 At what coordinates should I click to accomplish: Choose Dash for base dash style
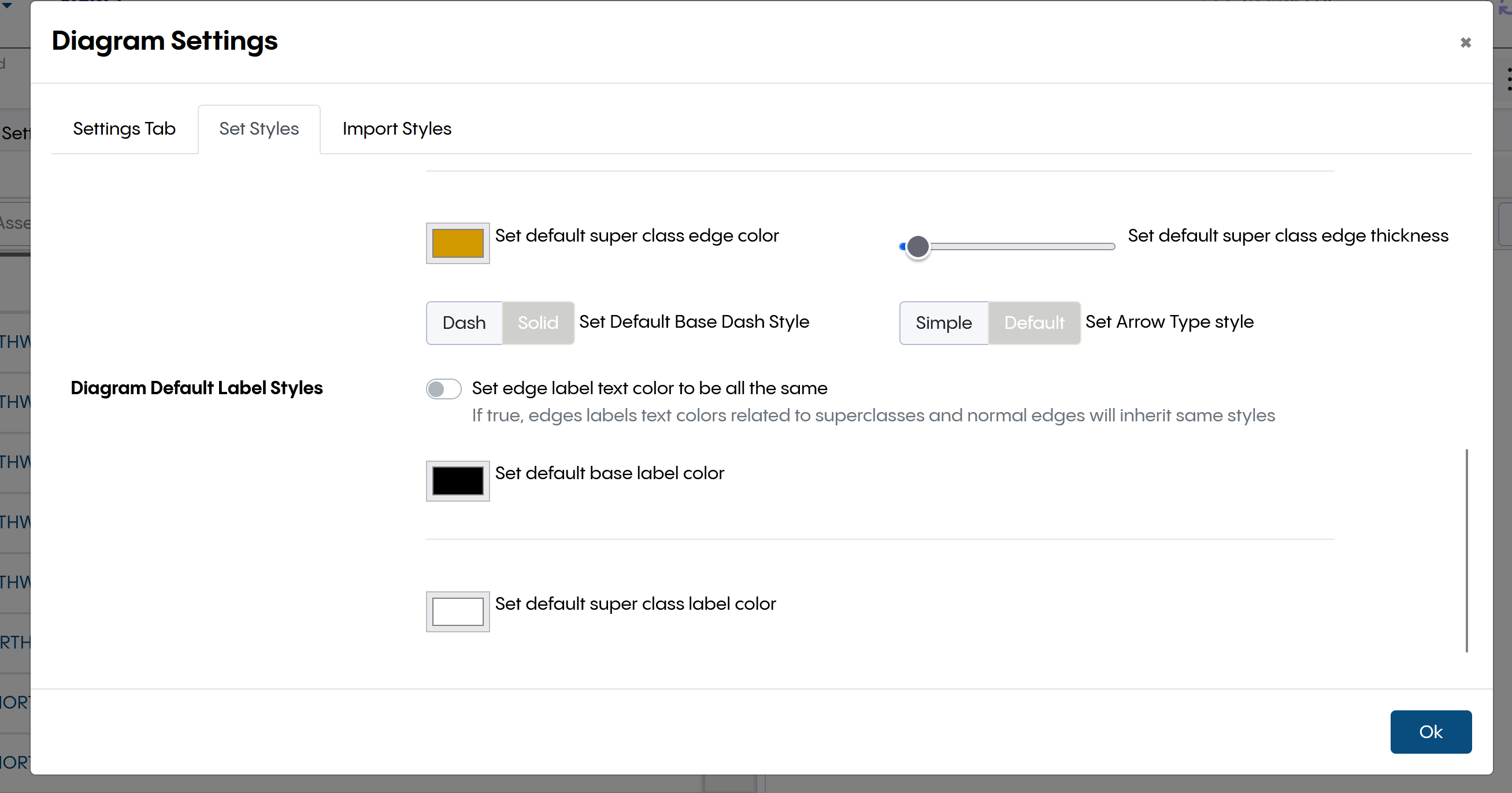pos(464,323)
